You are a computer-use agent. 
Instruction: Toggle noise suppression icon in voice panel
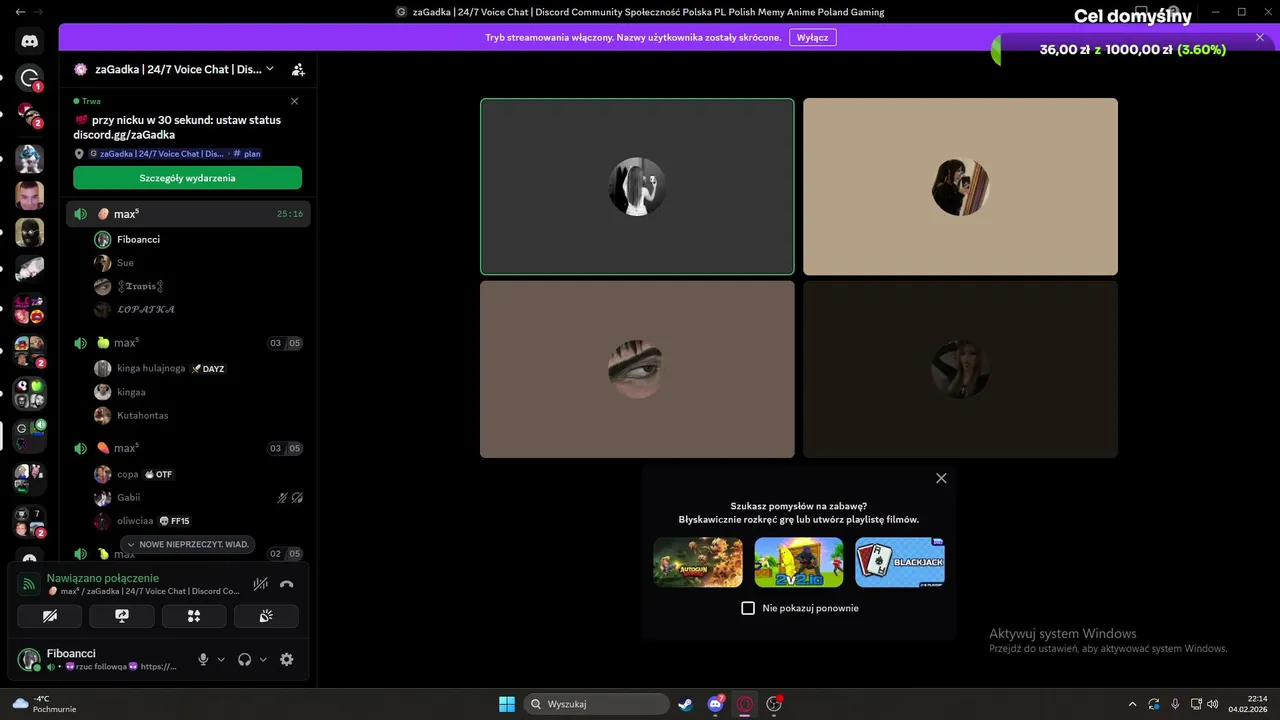point(261,584)
